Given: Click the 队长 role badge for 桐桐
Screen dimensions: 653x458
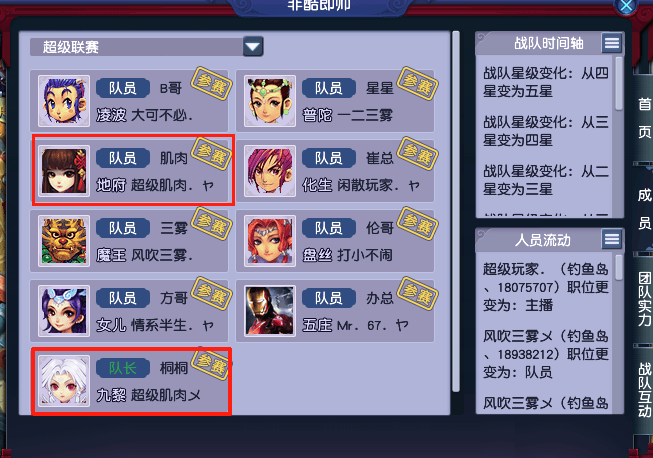Looking at the screenshot, I should tap(123, 368).
